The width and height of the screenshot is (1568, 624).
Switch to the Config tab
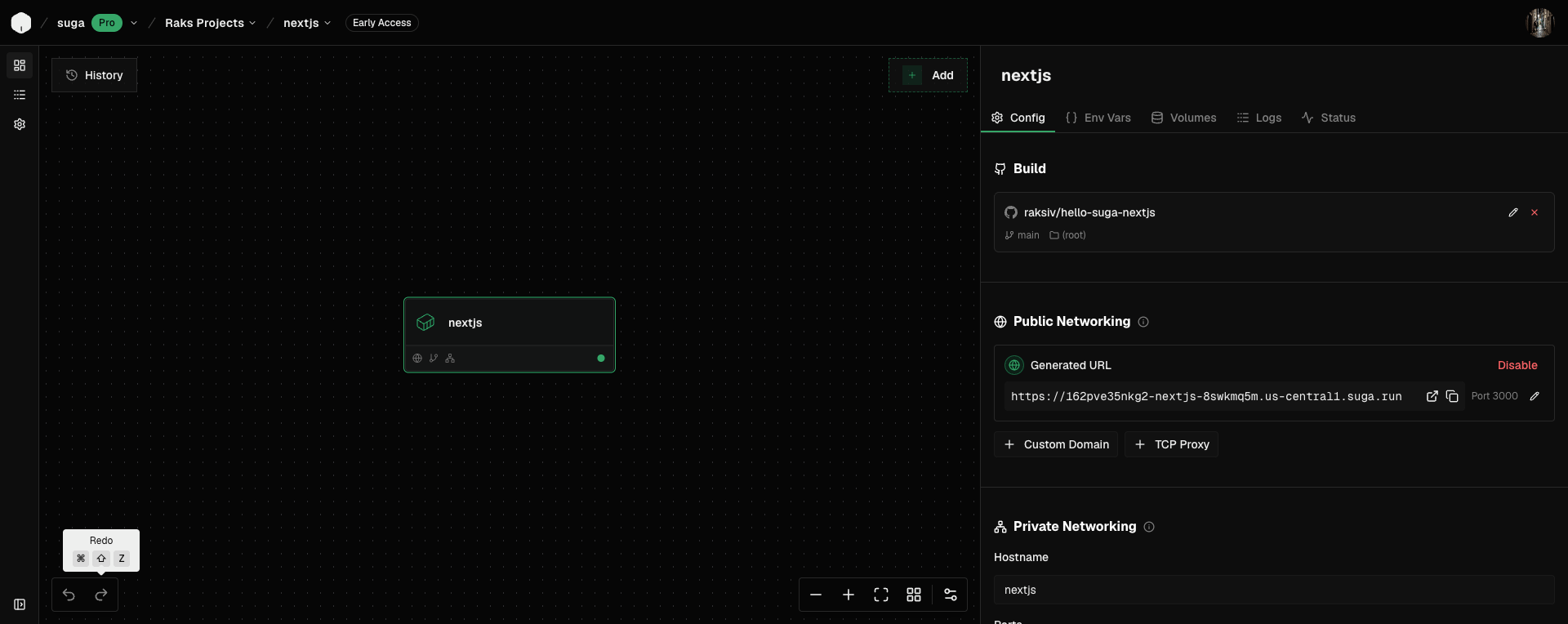pyautogui.click(x=1018, y=118)
